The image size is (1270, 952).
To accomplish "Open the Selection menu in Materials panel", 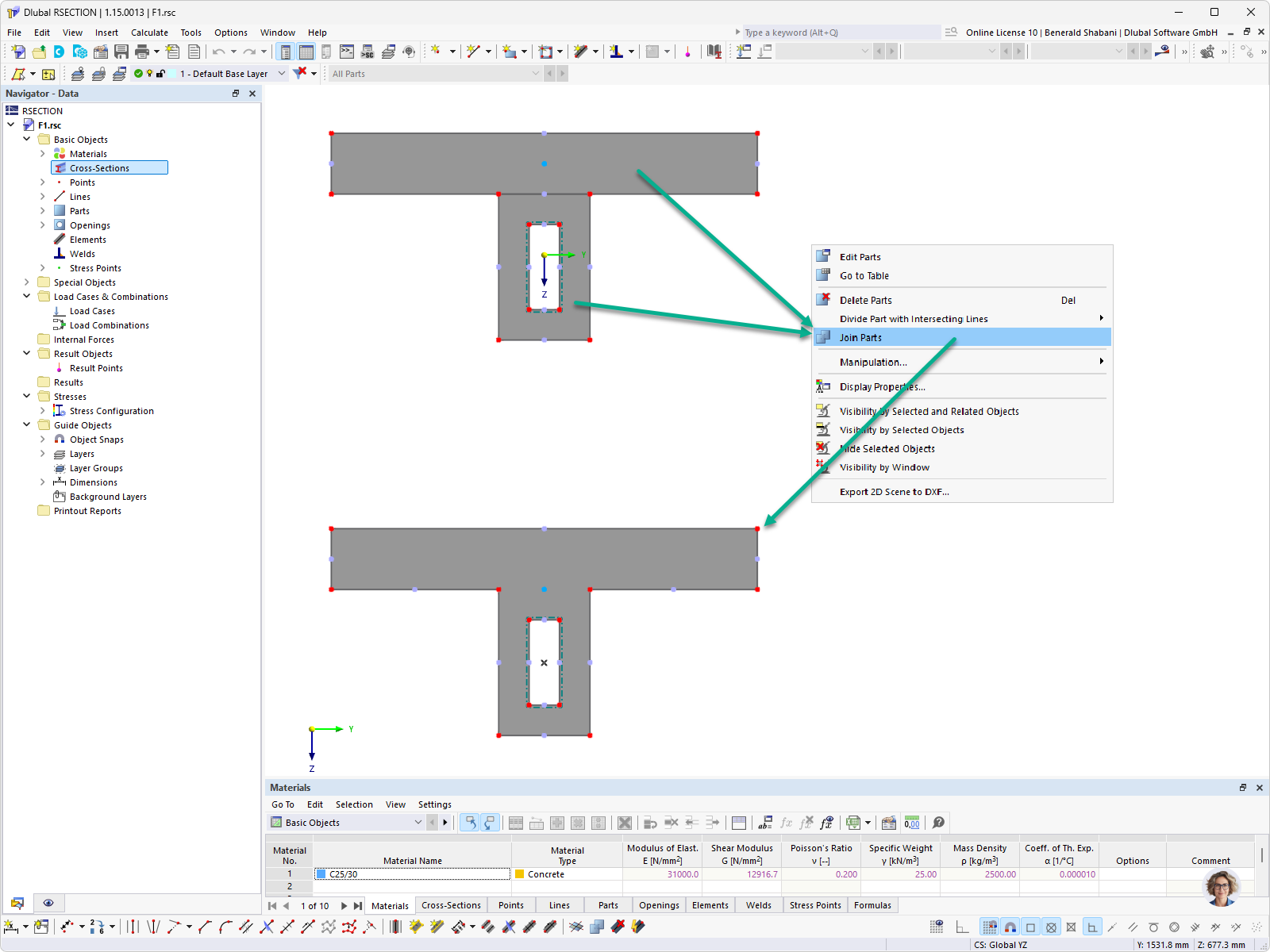I will click(354, 804).
